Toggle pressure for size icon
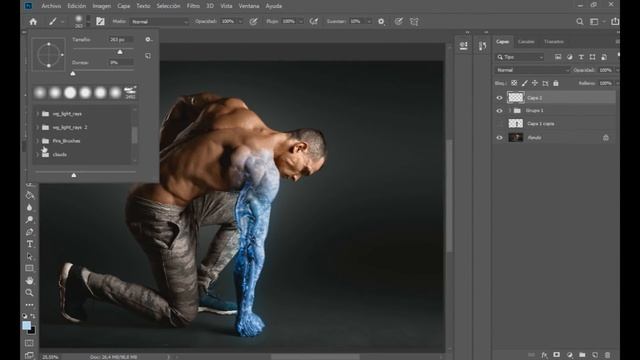Viewport: 640px width, 360px height. [x=399, y=22]
